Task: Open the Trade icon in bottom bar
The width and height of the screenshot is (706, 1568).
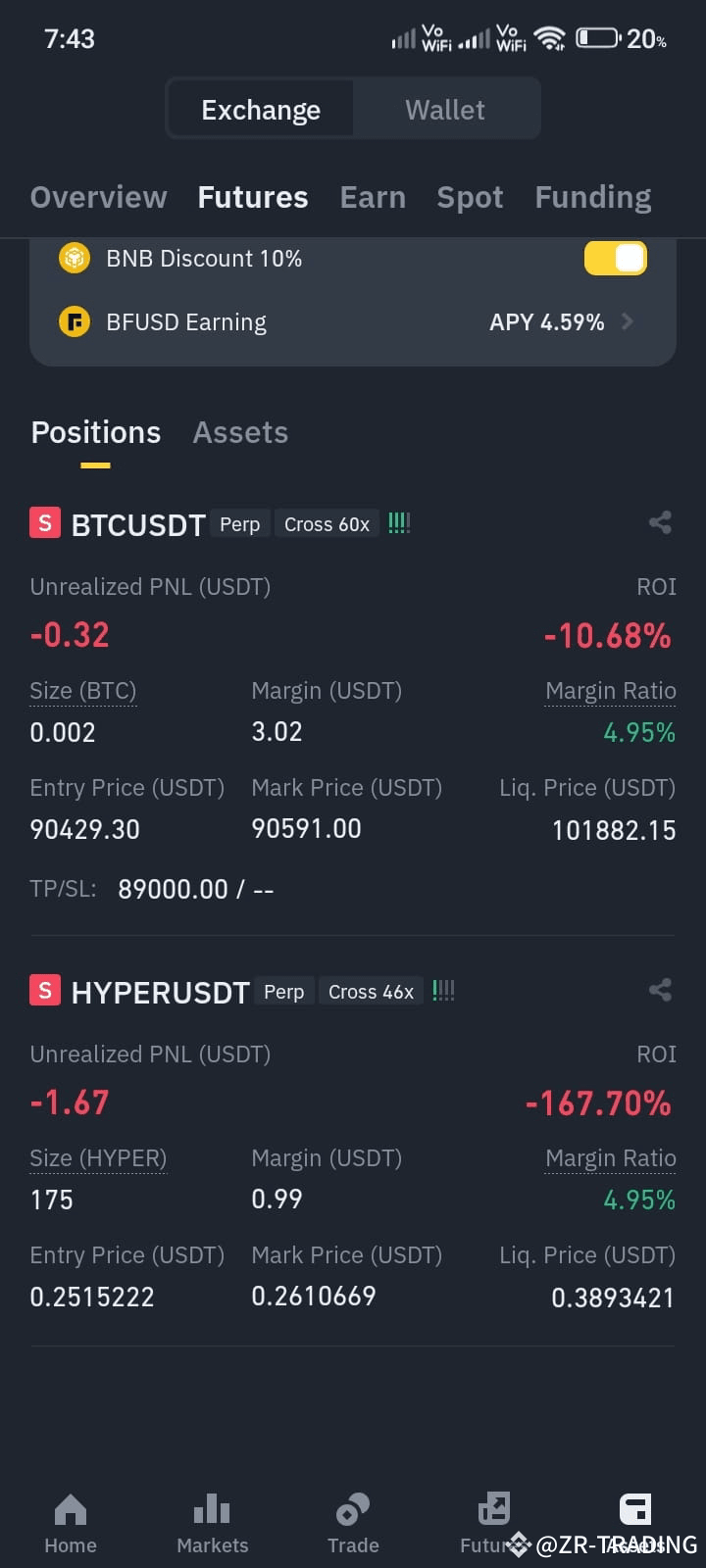Action: (x=353, y=1509)
